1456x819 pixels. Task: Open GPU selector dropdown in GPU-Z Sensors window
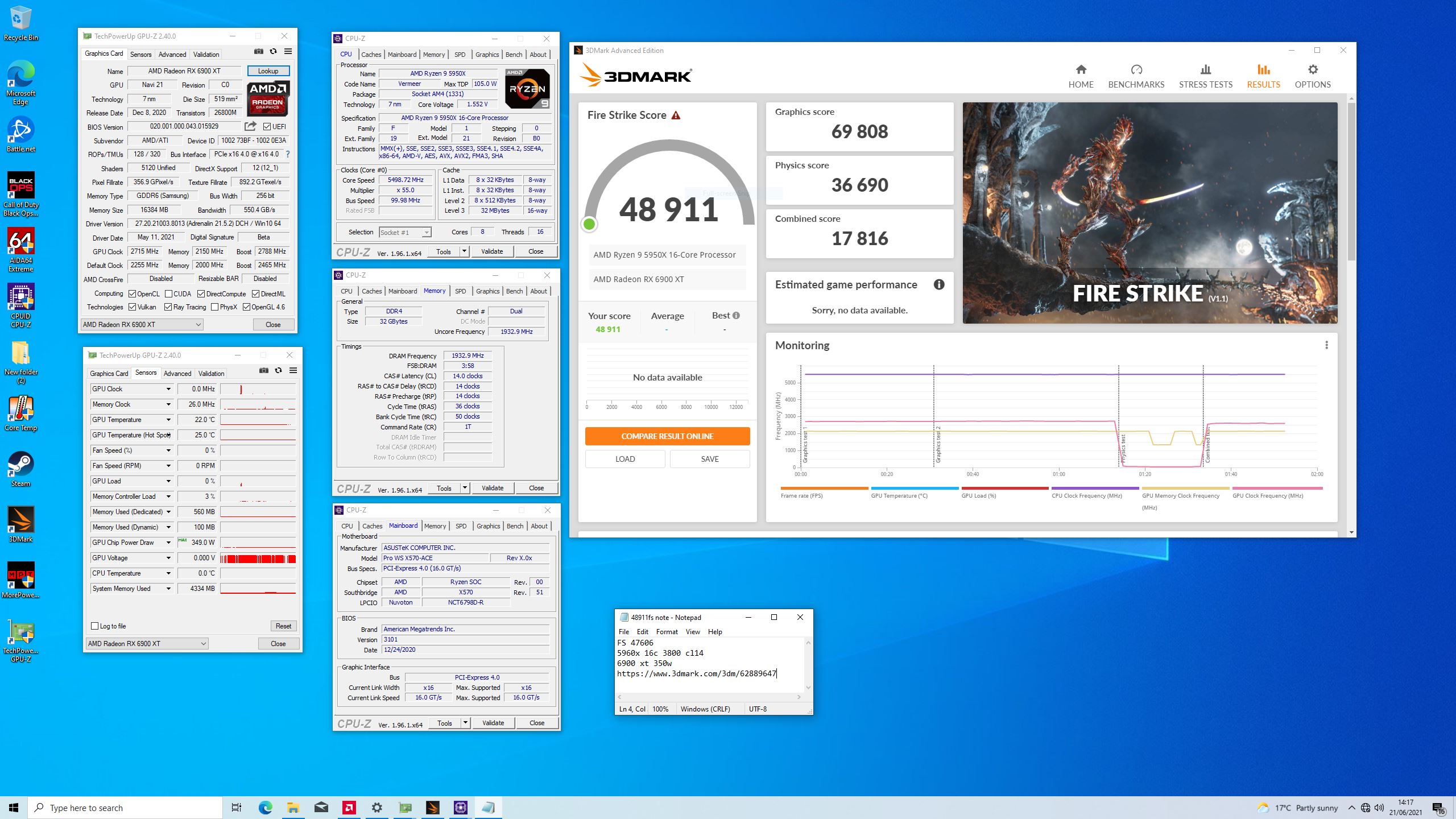tap(147, 644)
